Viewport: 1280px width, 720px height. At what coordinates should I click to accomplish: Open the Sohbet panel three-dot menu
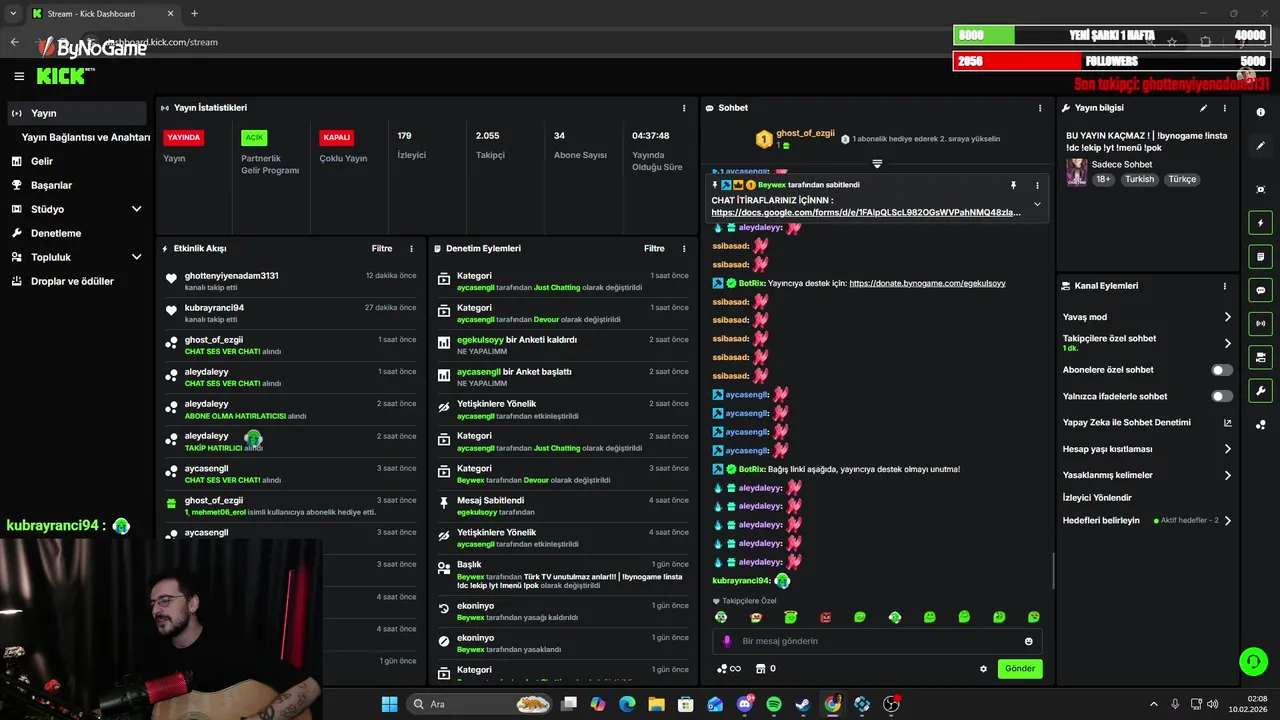pyautogui.click(x=1040, y=108)
